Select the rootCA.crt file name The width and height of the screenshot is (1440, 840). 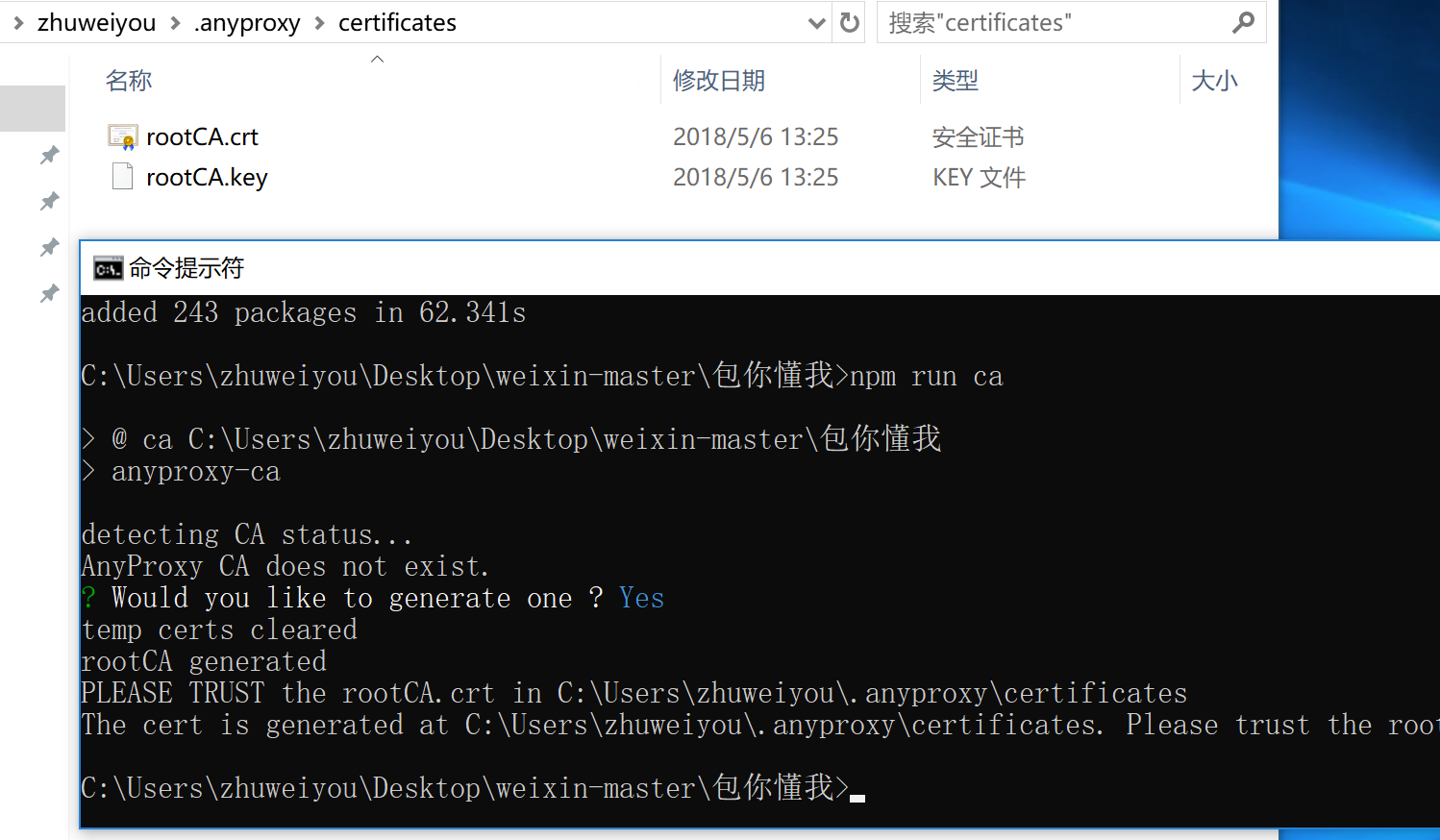click(202, 137)
